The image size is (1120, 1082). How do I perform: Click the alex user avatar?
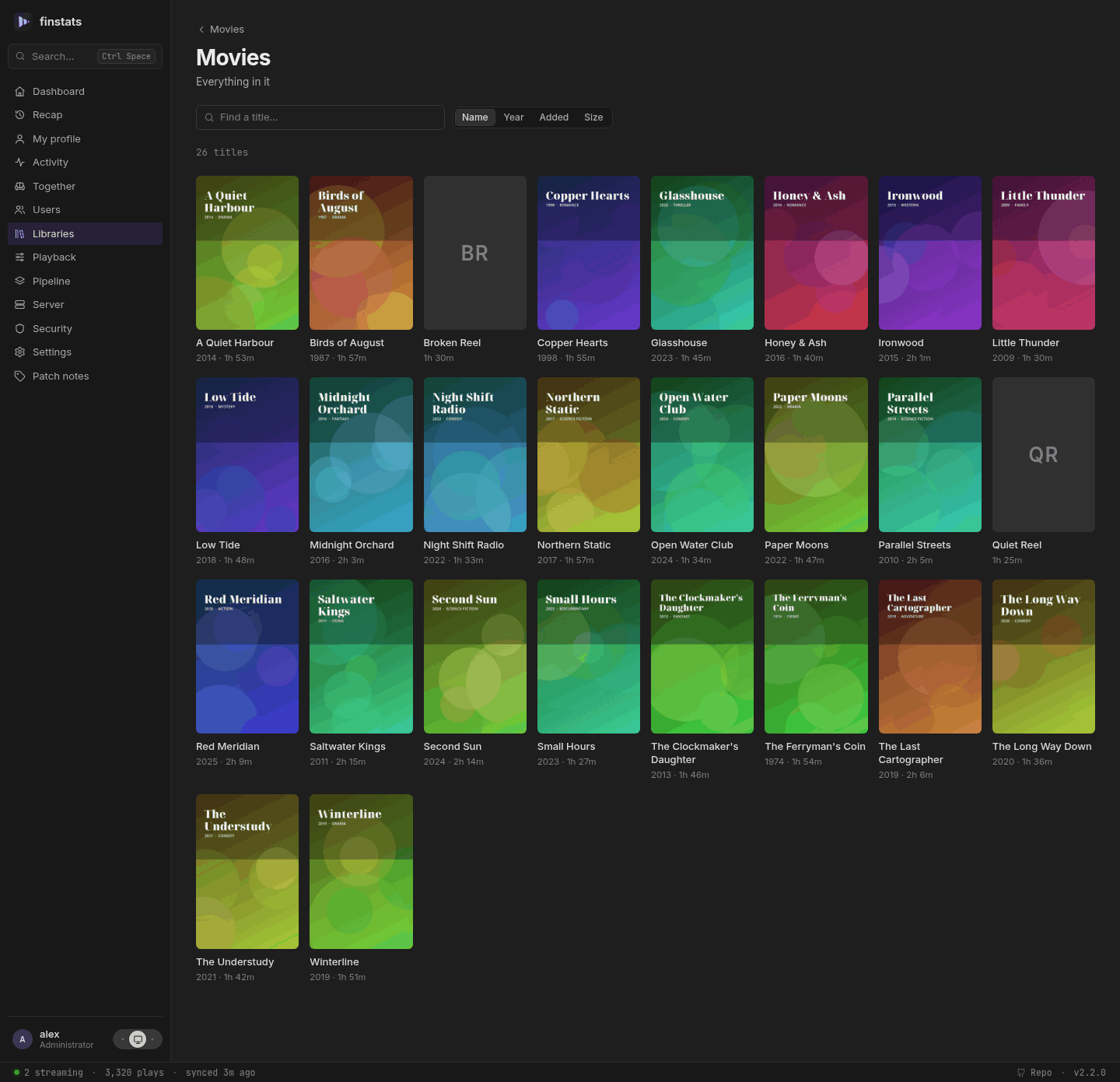23,1039
